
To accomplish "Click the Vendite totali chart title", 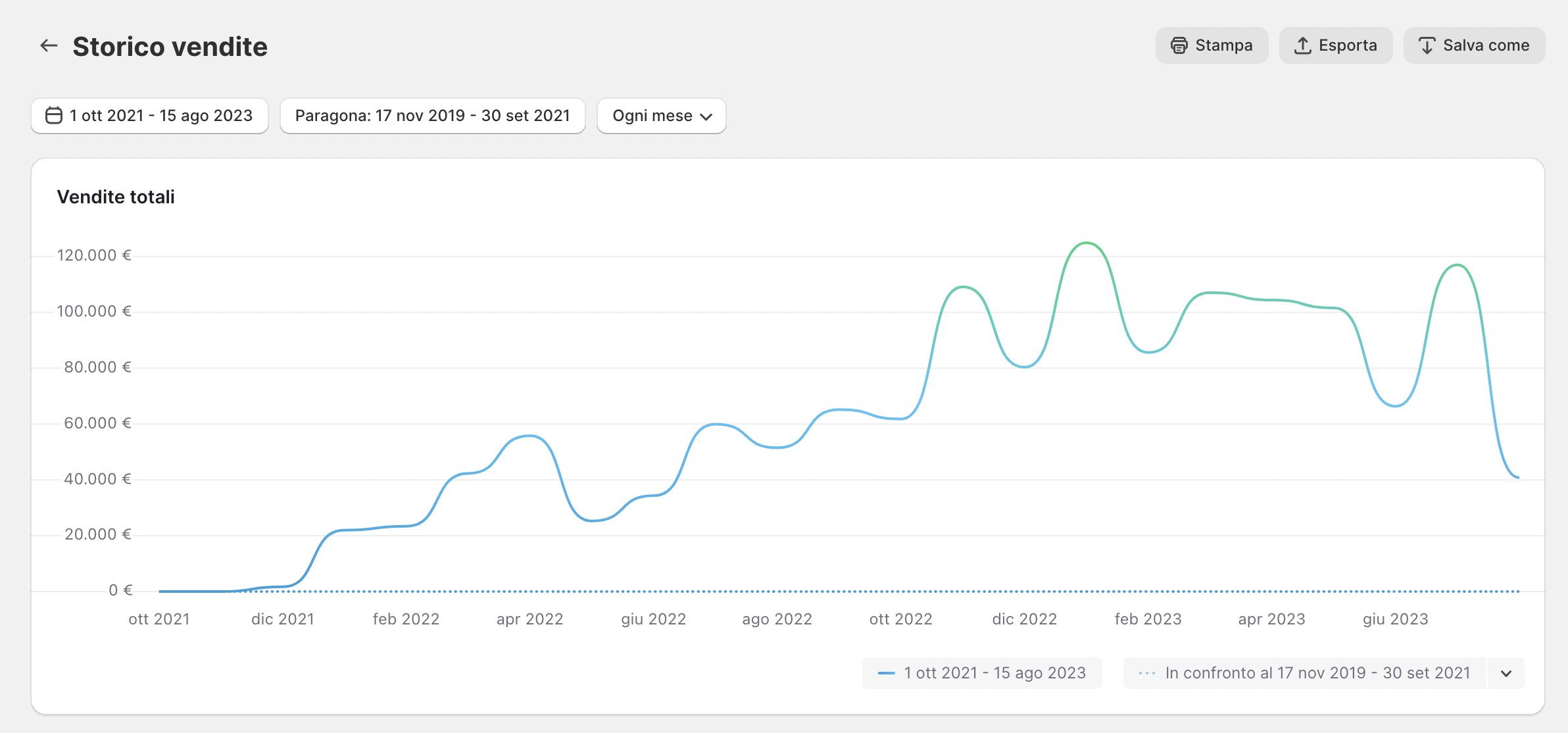I will pos(116,197).
